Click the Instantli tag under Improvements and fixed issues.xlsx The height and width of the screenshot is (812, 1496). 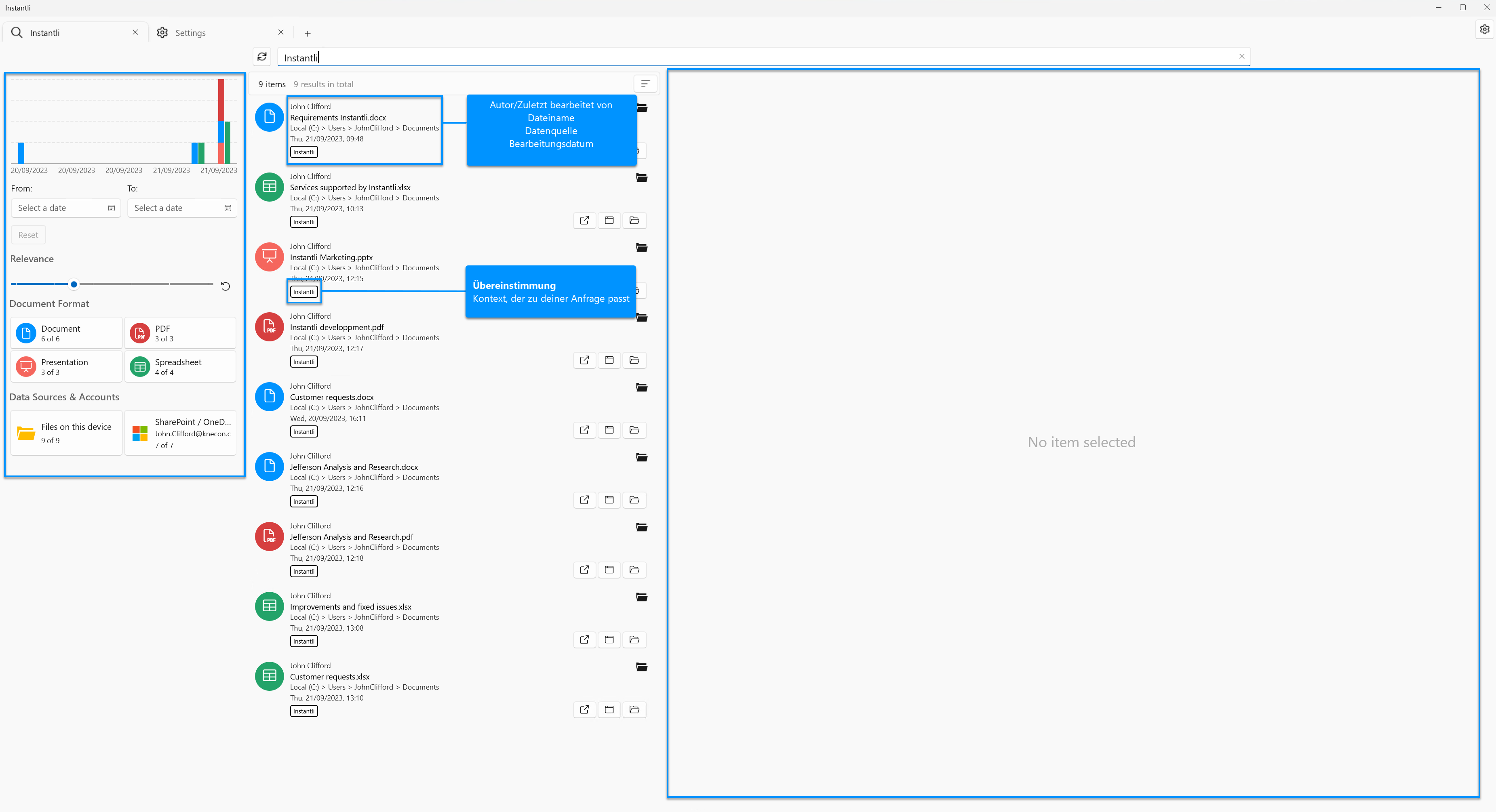point(304,642)
